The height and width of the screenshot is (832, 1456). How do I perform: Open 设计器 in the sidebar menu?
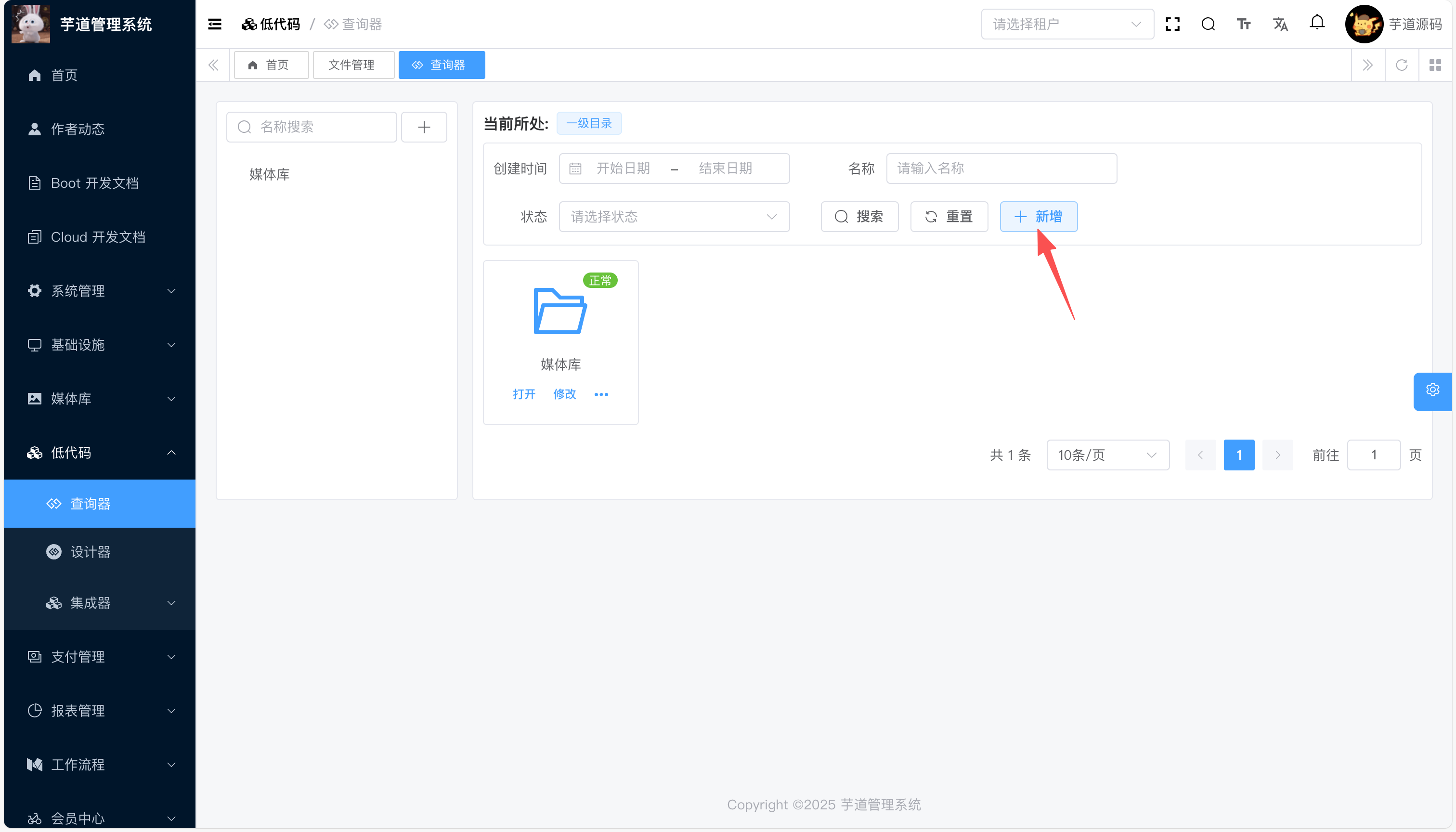click(90, 552)
